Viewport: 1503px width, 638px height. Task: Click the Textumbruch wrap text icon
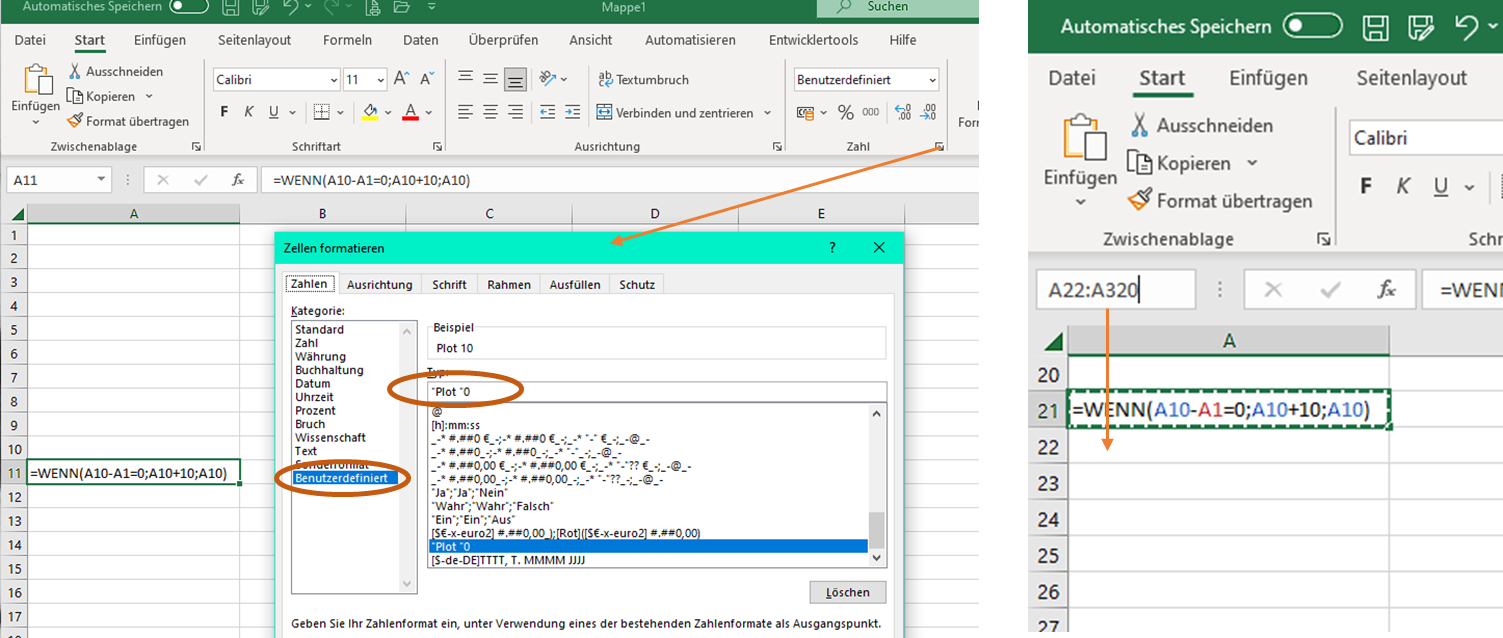(x=606, y=79)
